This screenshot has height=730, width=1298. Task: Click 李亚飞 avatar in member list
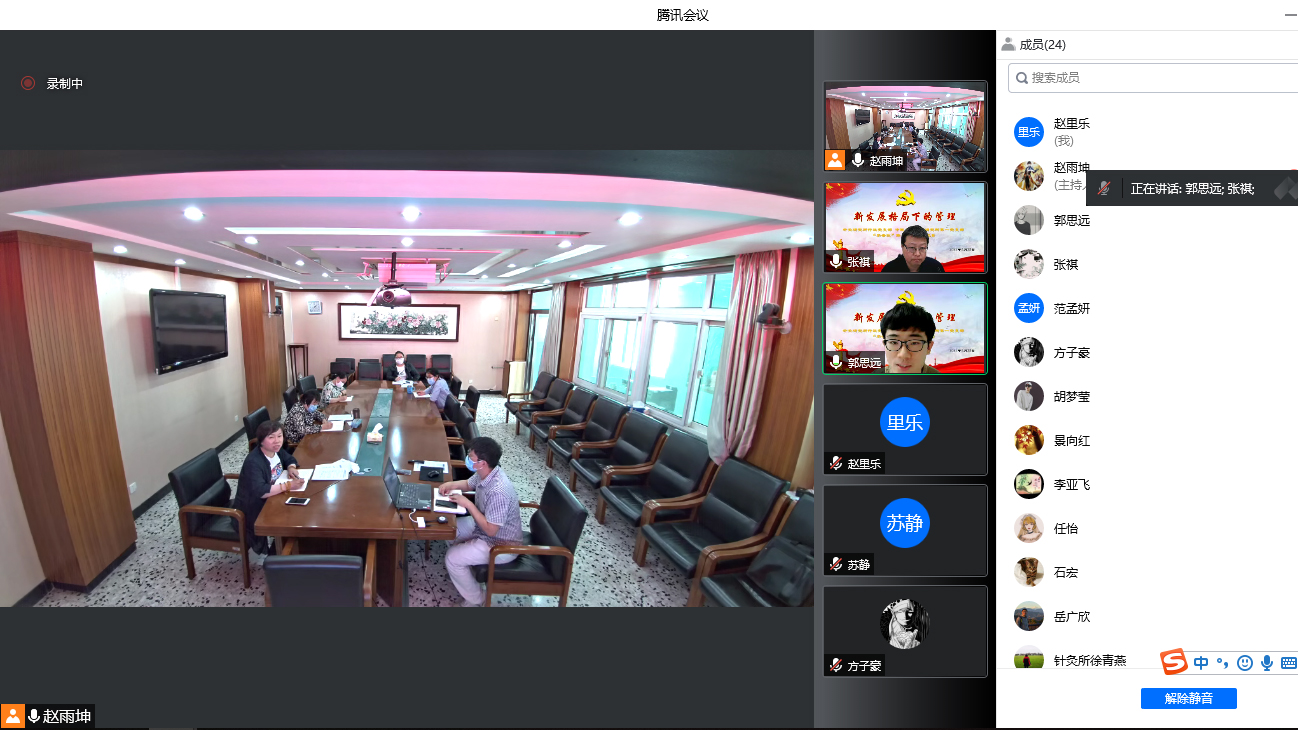point(1029,484)
